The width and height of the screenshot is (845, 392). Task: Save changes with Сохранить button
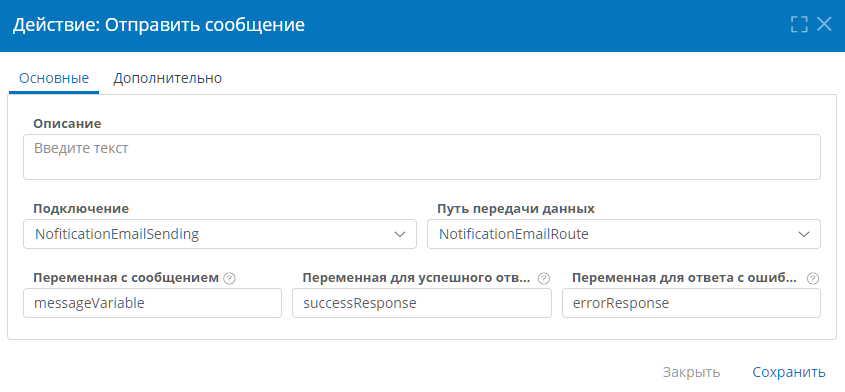coord(789,372)
